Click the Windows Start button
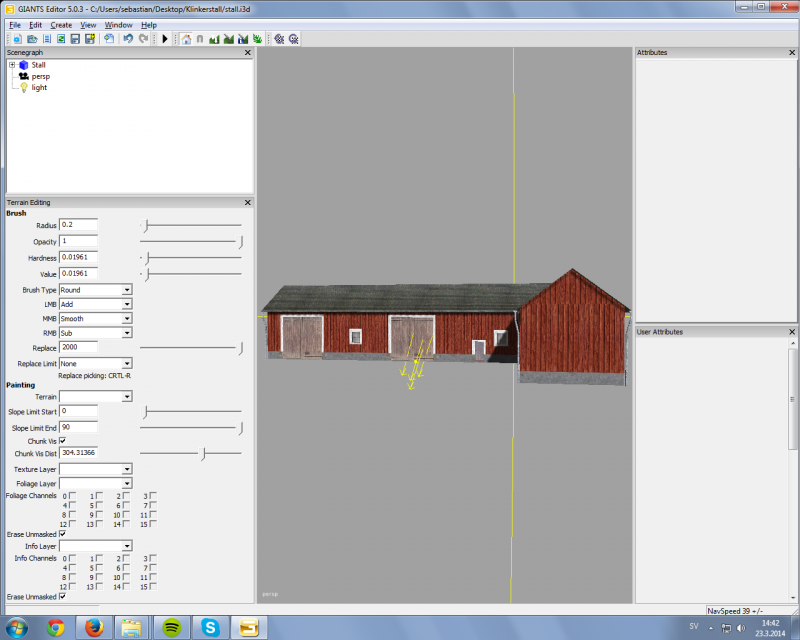The height and width of the screenshot is (640, 800). (x=17, y=627)
